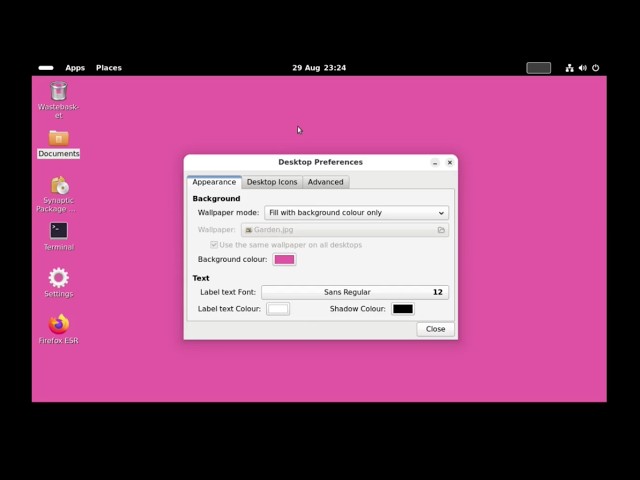Screen dimensions: 640x480
Task: Launch the Firefox ESR icon
Action: click(59, 324)
